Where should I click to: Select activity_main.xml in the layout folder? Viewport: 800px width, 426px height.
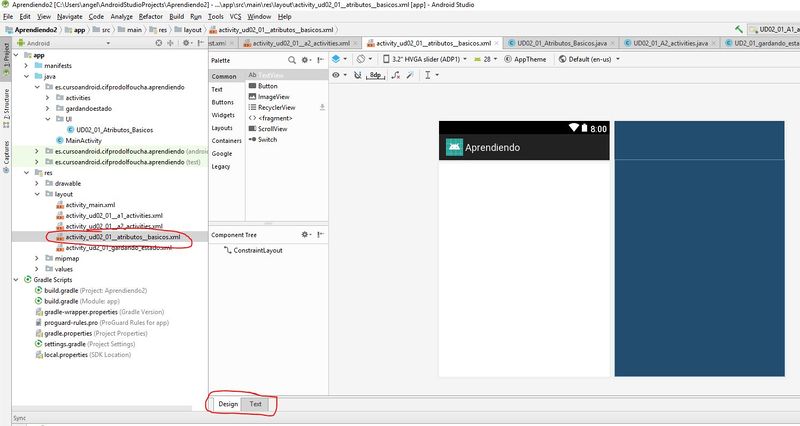pyautogui.click(x=85, y=205)
